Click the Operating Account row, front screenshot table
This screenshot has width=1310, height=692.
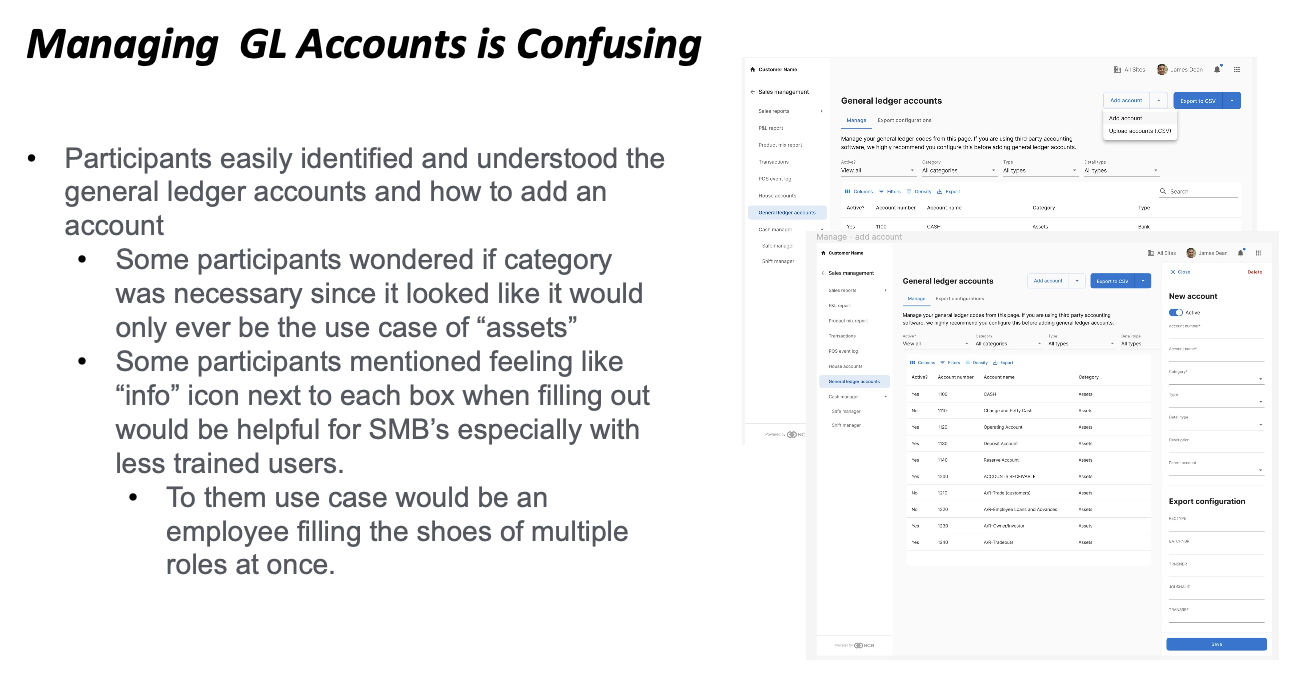(x=1028, y=427)
